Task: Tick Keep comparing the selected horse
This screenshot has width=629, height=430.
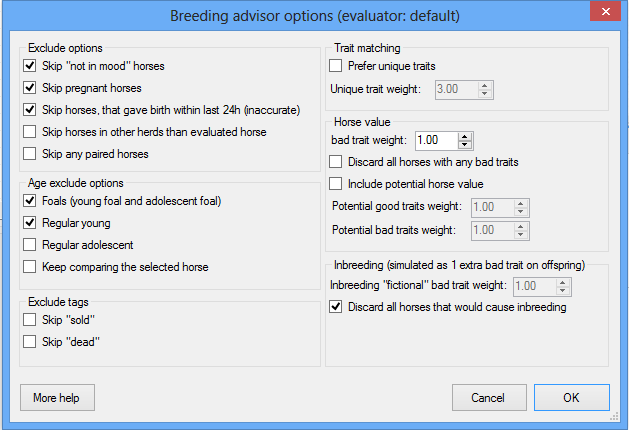Action: (x=30, y=267)
